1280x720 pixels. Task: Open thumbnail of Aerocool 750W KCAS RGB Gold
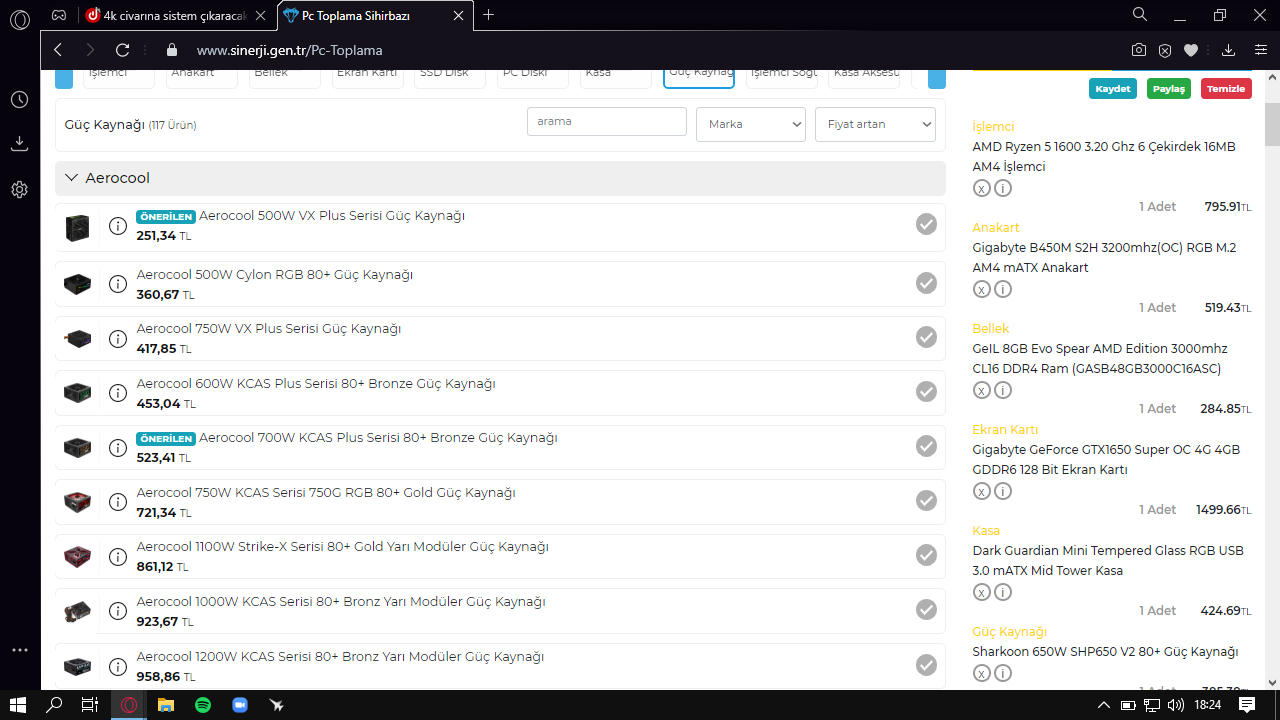[77, 501]
